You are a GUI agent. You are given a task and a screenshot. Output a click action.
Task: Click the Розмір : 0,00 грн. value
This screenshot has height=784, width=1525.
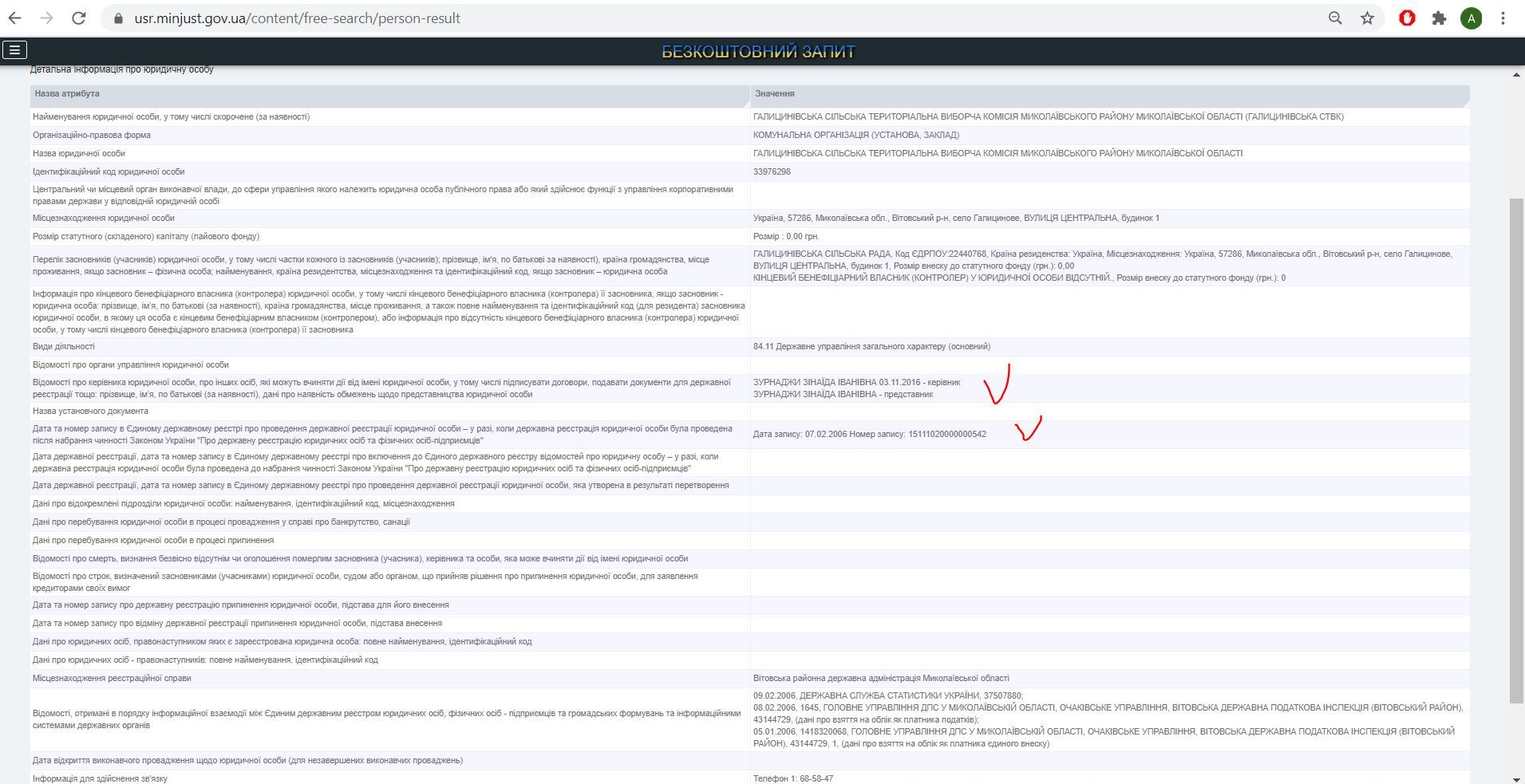(x=786, y=236)
